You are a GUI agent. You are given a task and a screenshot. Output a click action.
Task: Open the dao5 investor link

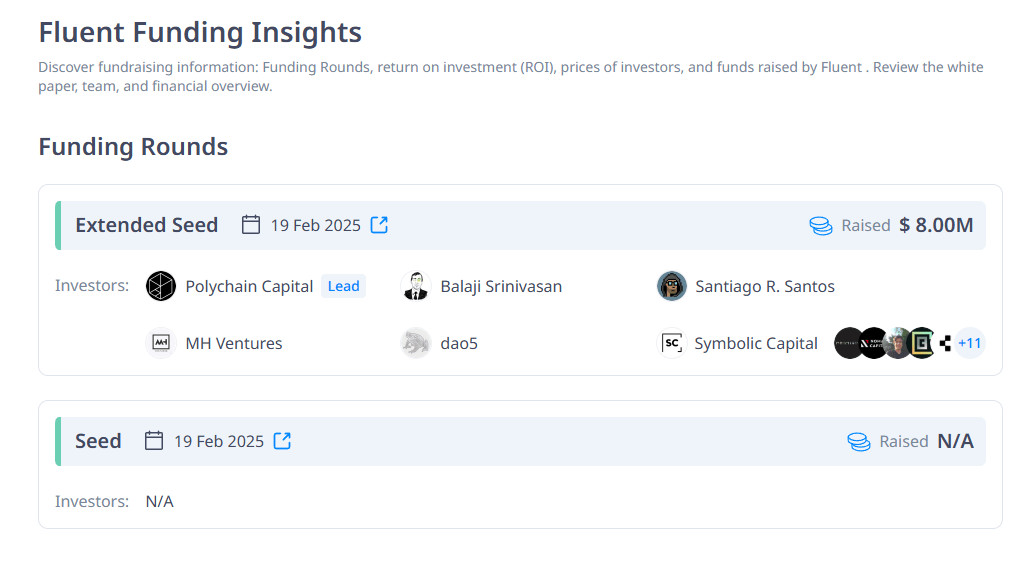coord(459,343)
